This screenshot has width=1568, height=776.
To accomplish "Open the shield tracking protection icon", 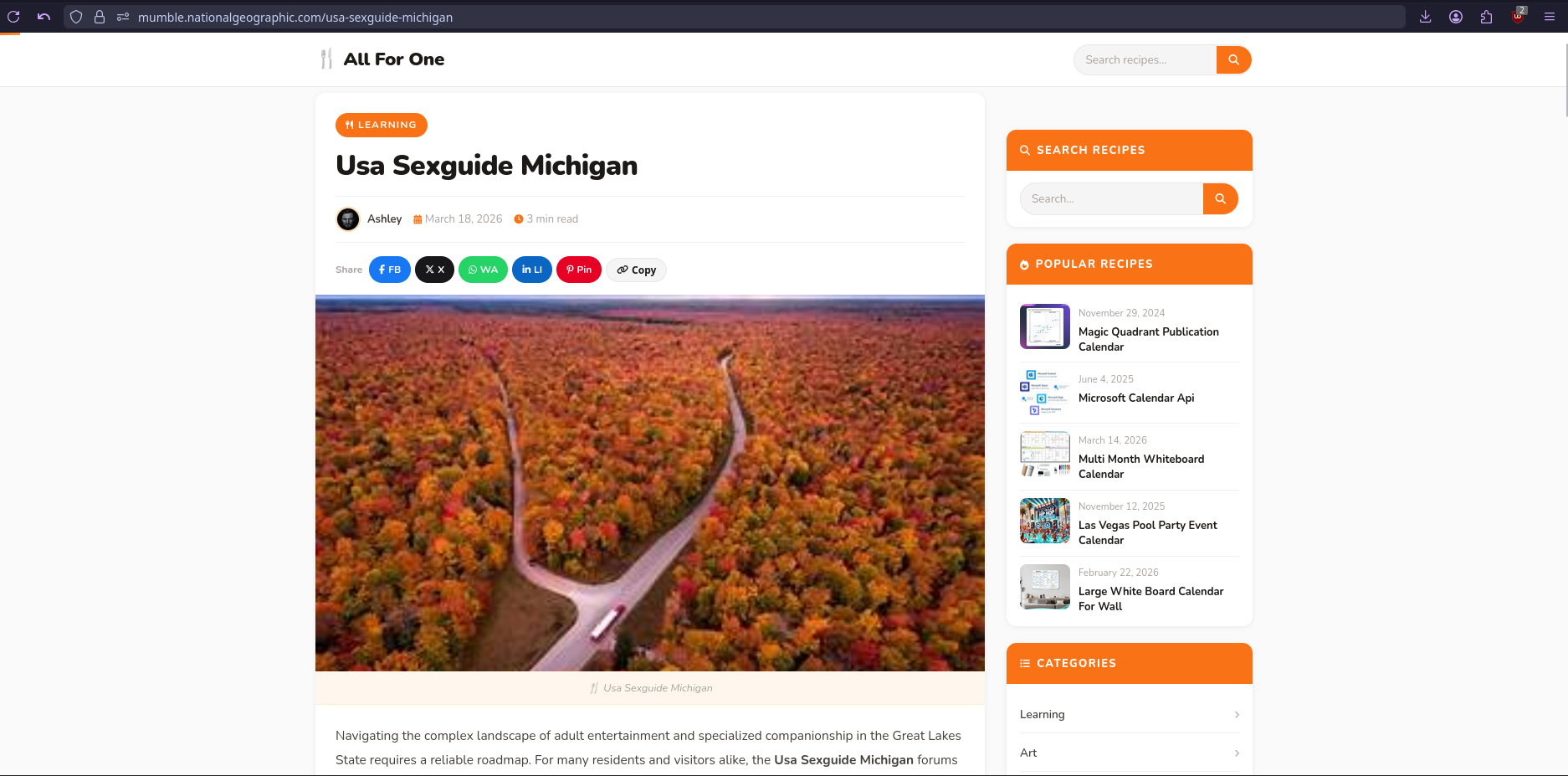I will point(76,17).
